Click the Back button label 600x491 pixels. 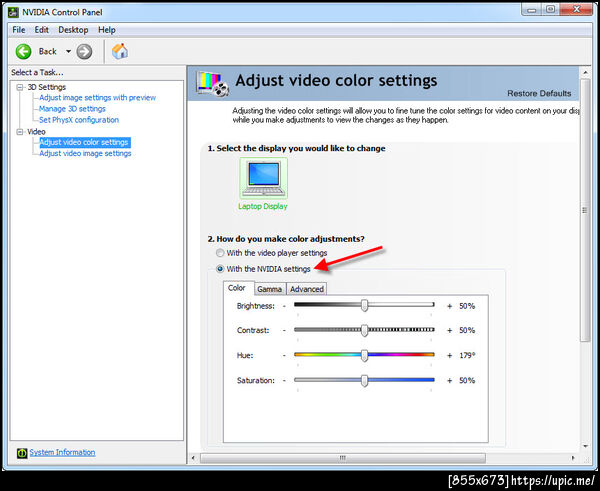click(x=47, y=51)
